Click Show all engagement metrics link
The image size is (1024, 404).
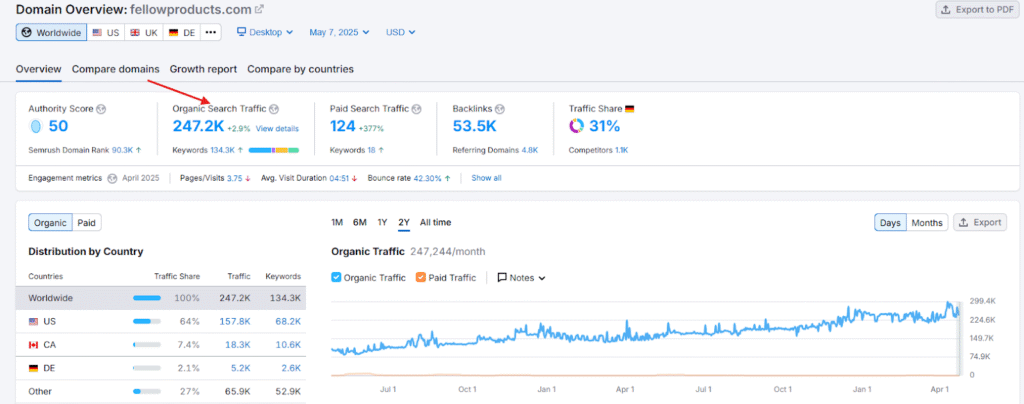coord(487,178)
